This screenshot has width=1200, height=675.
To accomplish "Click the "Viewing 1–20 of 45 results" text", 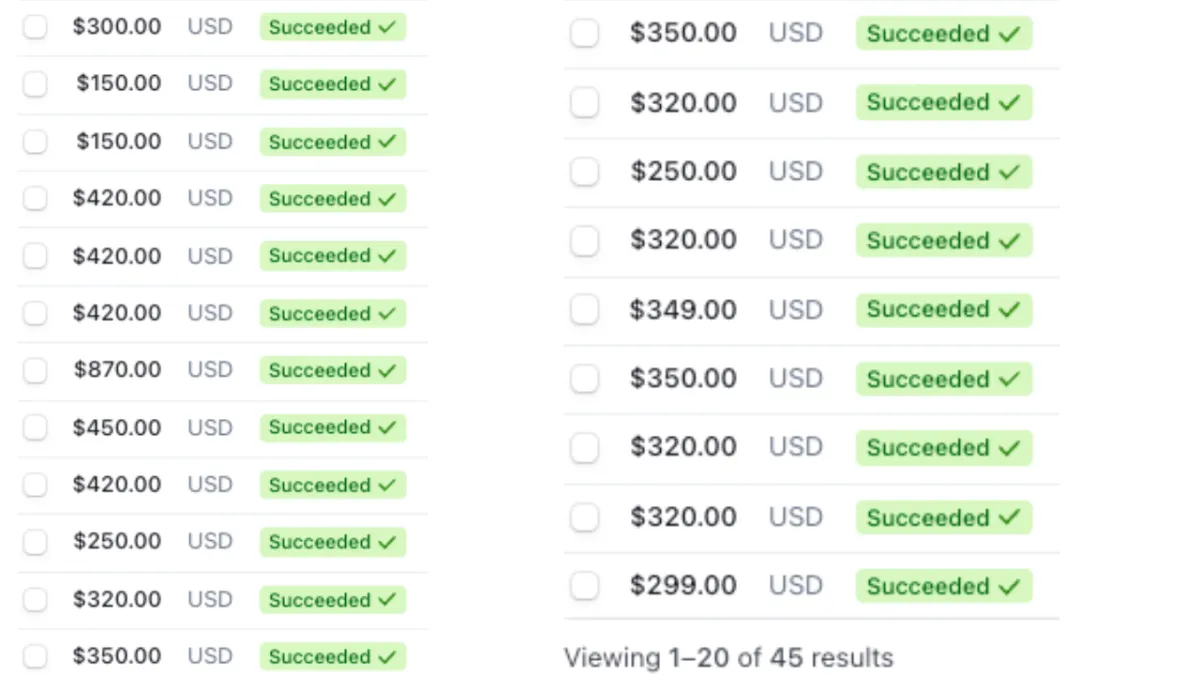I will click(728, 658).
